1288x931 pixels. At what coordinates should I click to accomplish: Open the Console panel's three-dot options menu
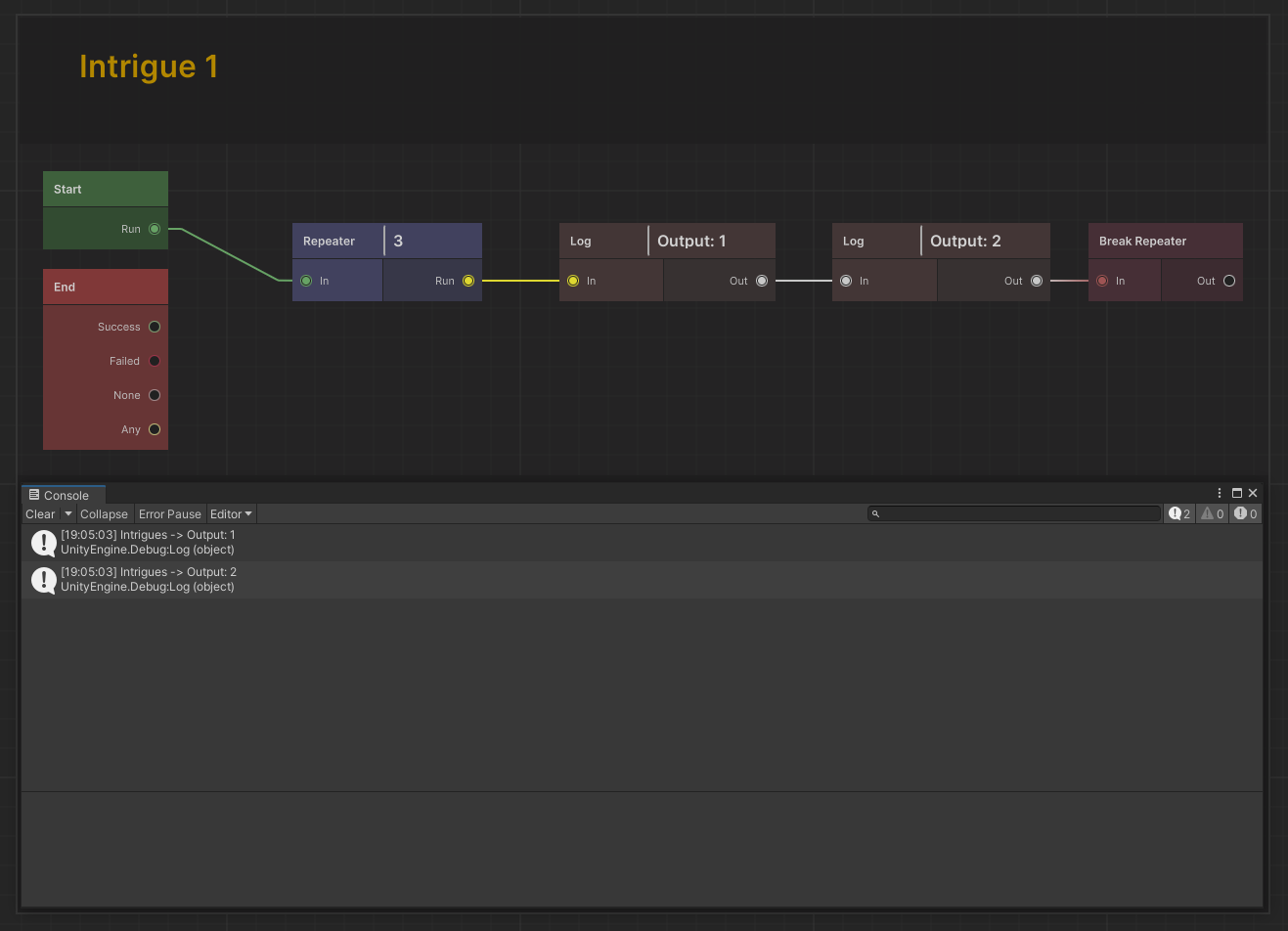1220,493
